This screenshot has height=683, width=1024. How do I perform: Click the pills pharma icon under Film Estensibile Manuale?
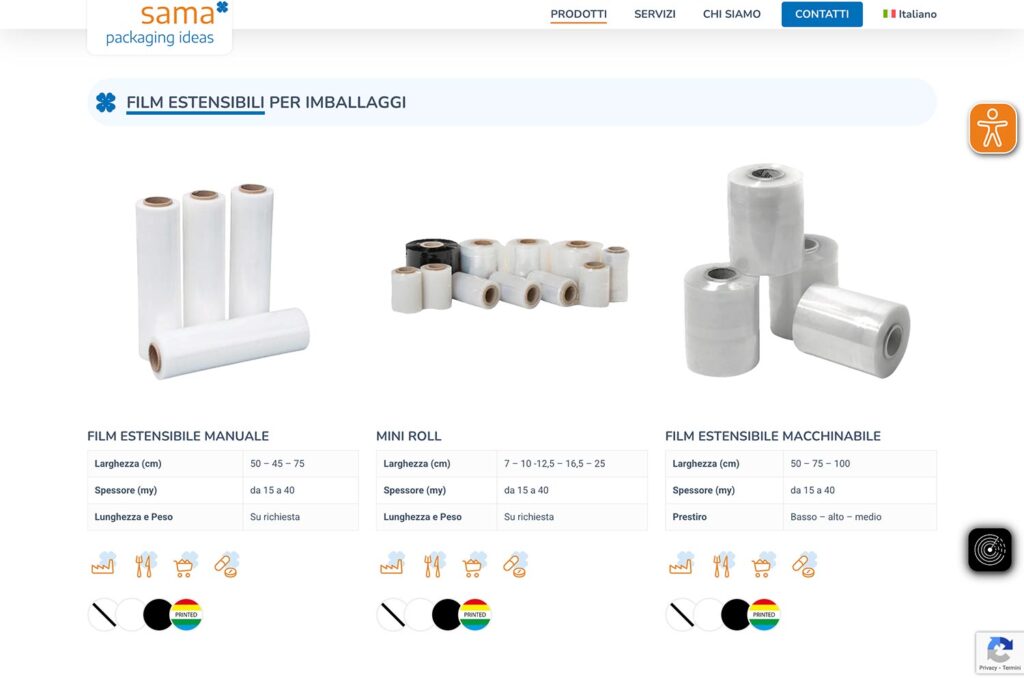coord(227,565)
